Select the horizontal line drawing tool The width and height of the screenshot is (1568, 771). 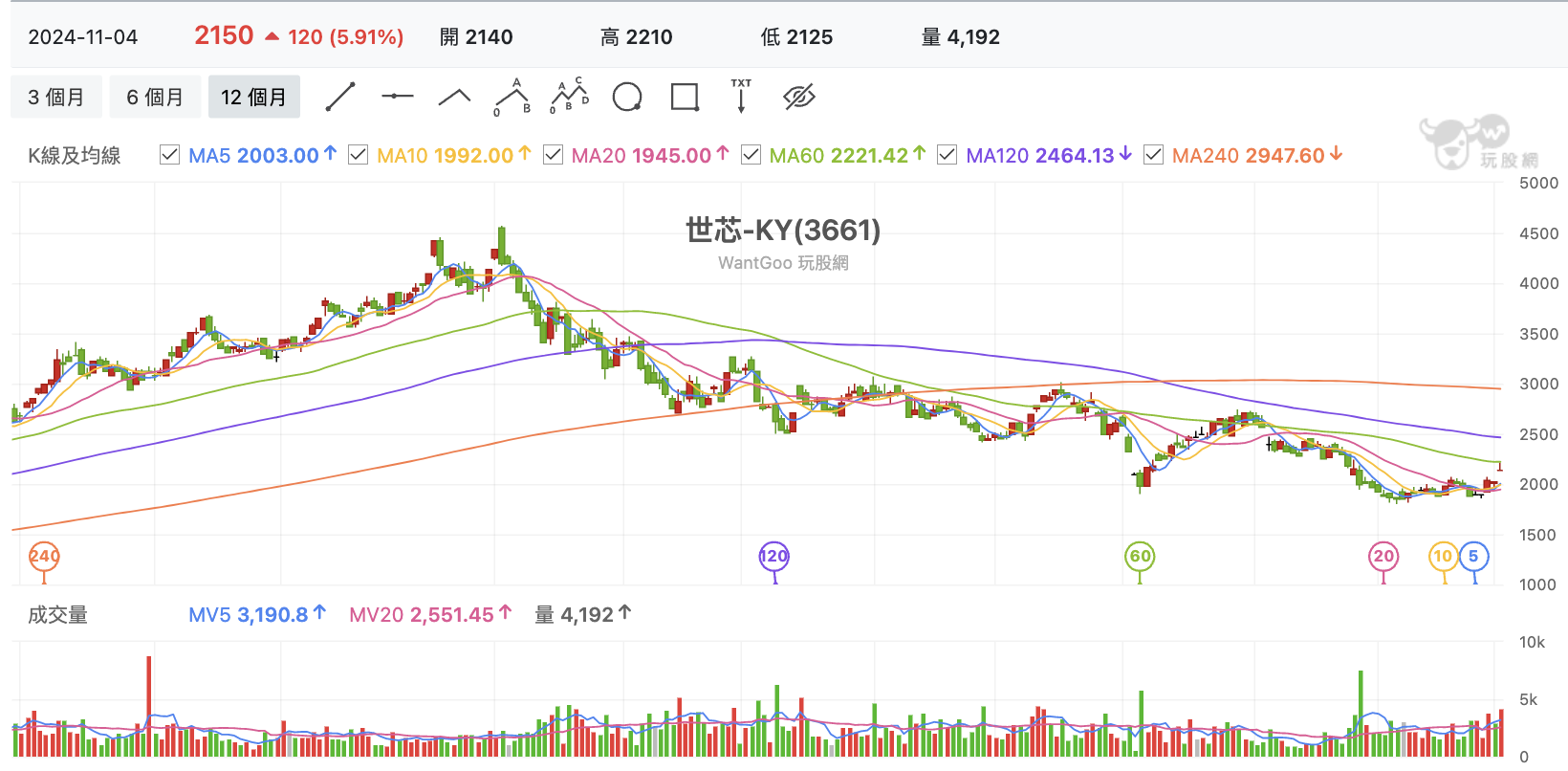point(397,97)
